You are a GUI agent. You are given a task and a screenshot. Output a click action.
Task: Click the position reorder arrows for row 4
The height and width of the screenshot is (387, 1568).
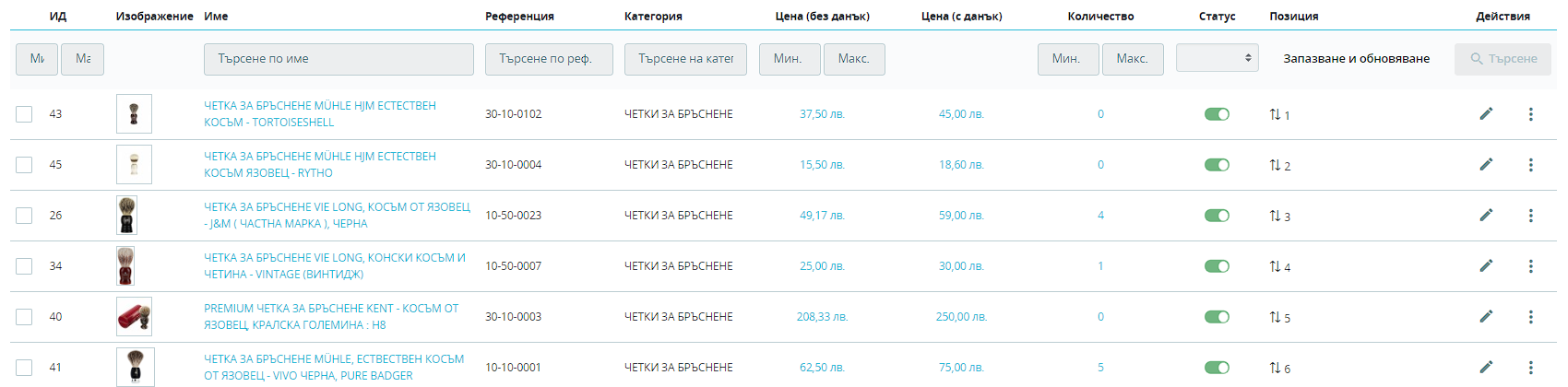(1275, 266)
